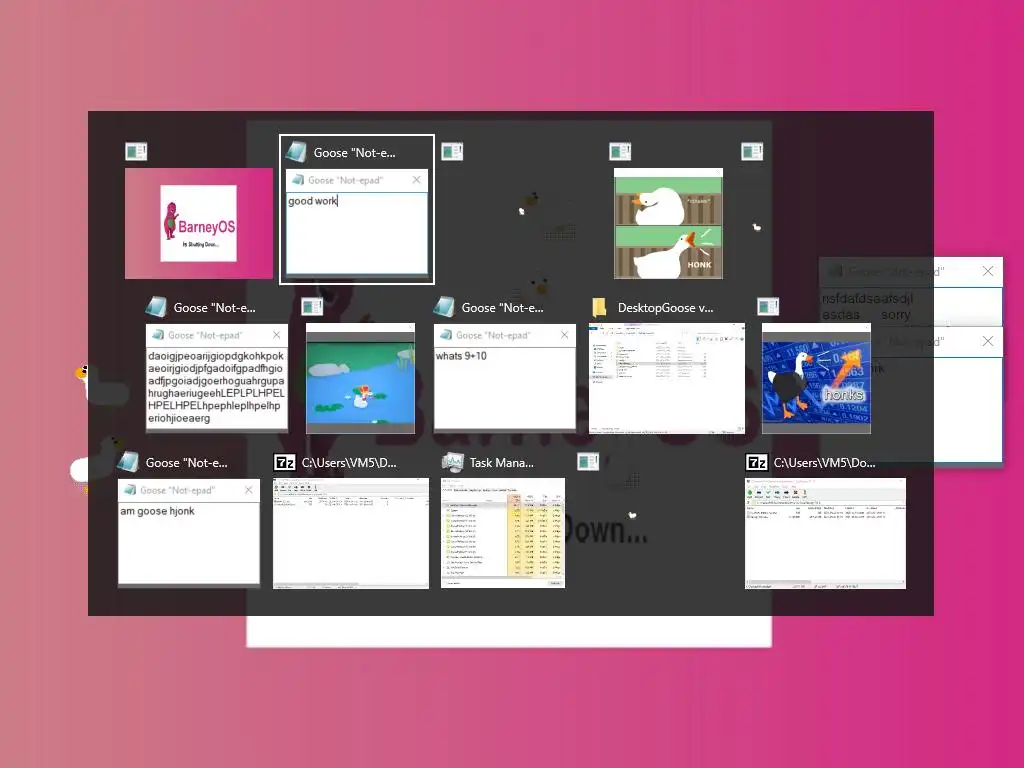The image size is (1024, 768).
Task: Select the 'am goose hjonk' Not-epad thumbnail
Action: click(x=189, y=532)
